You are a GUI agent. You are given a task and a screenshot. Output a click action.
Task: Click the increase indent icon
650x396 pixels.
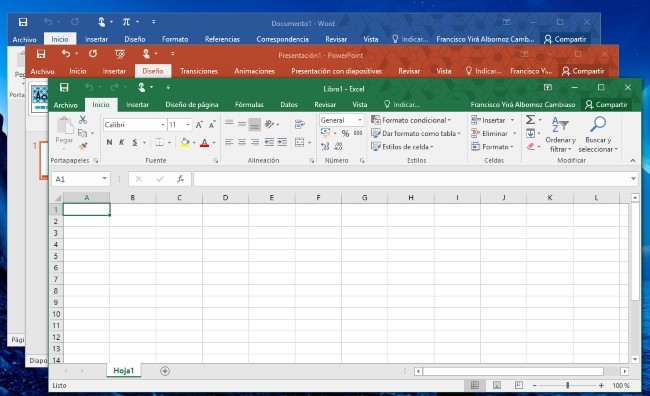click(x=282, y=143)
